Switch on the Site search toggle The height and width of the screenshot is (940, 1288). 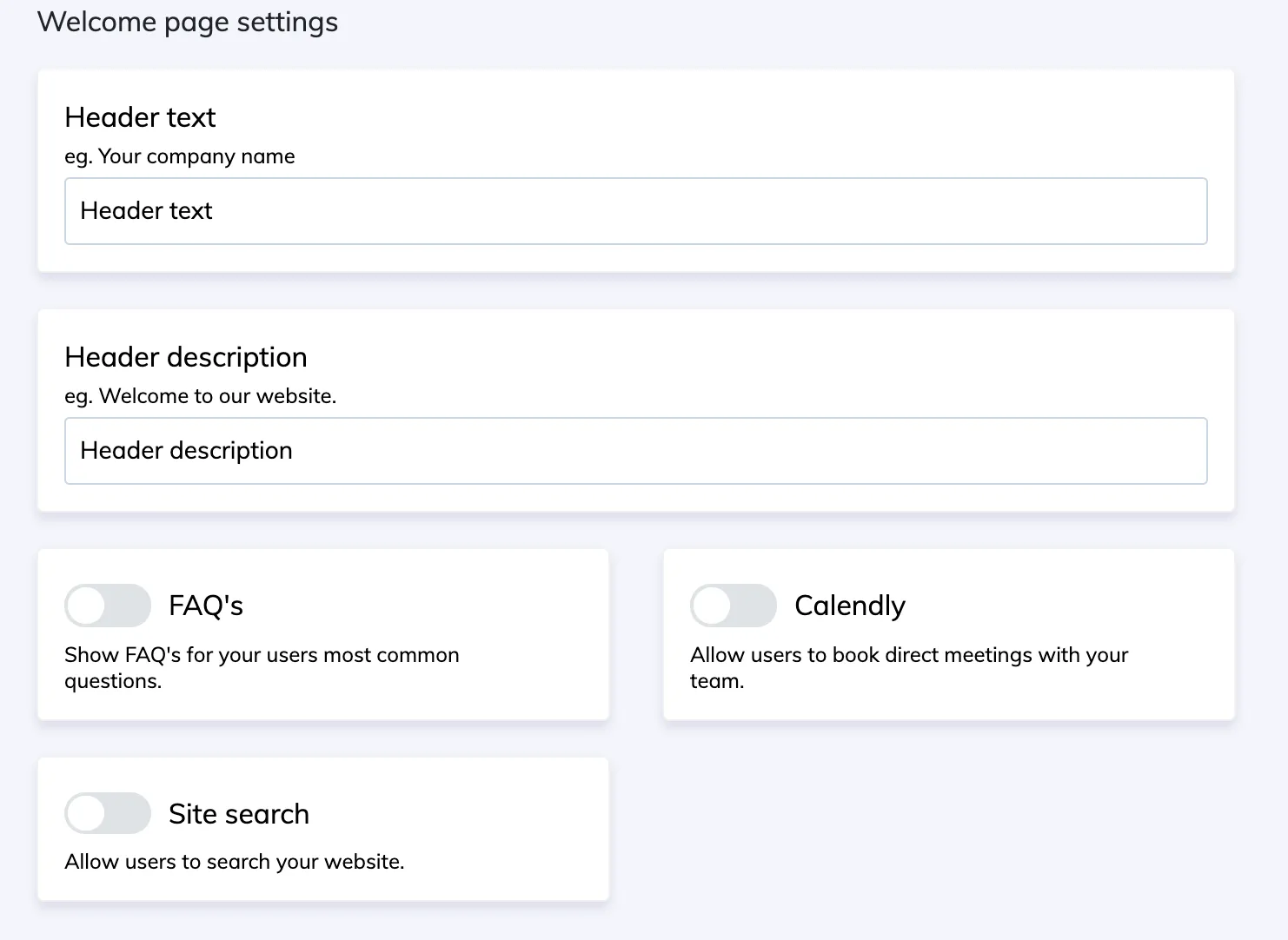(108, 813)
